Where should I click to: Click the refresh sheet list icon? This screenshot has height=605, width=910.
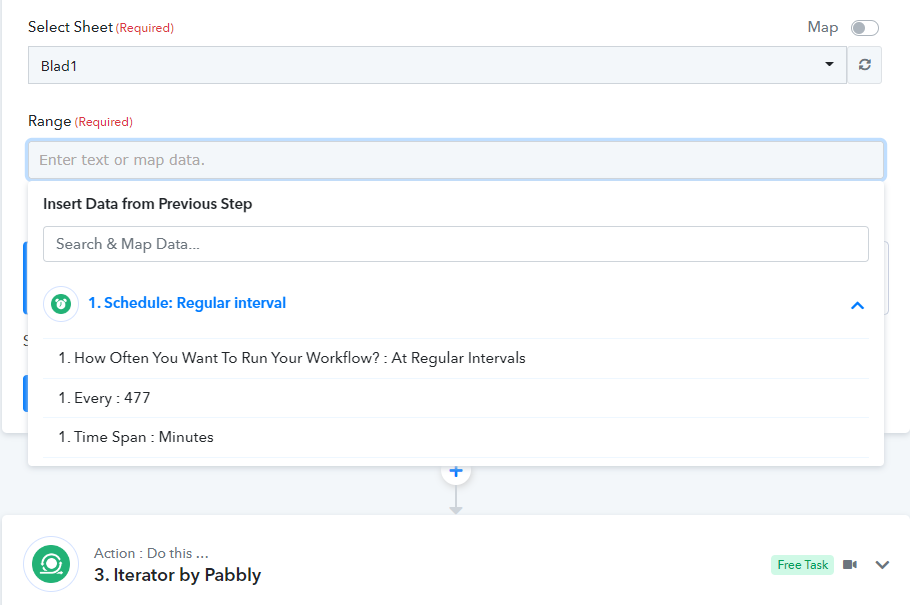[864, 64]
